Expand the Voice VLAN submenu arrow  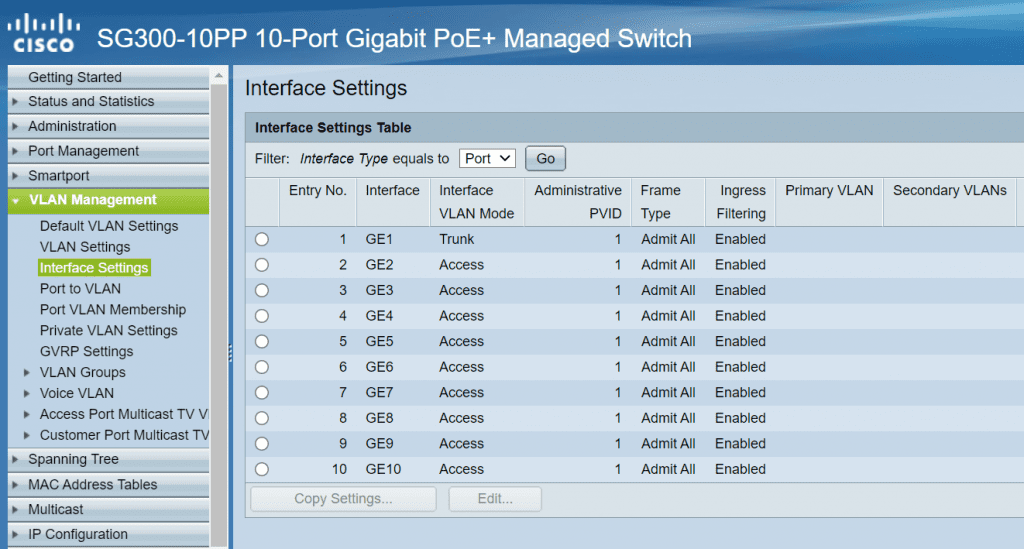[27, 394]
